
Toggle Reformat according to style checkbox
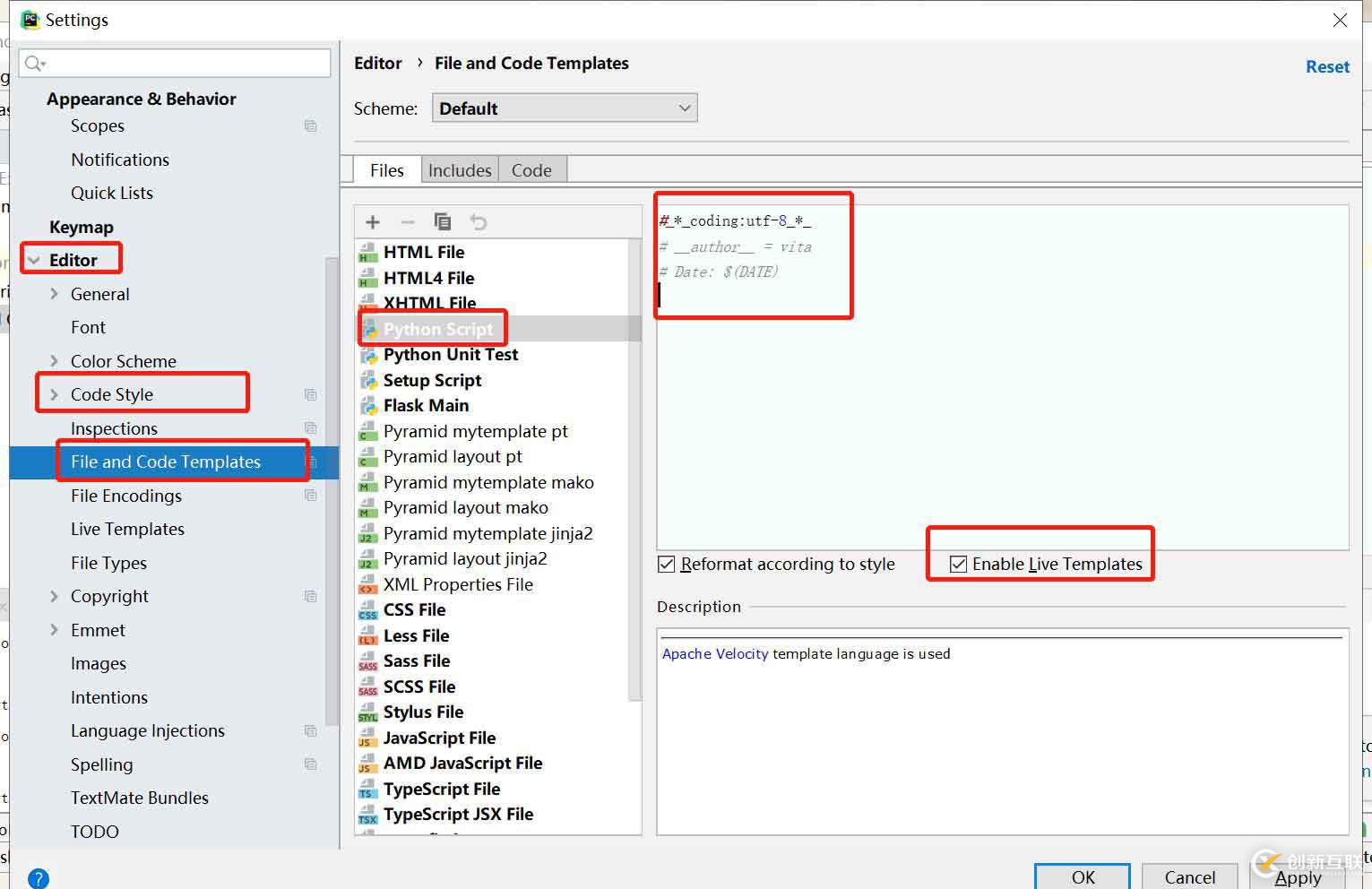tap(666, 564)
